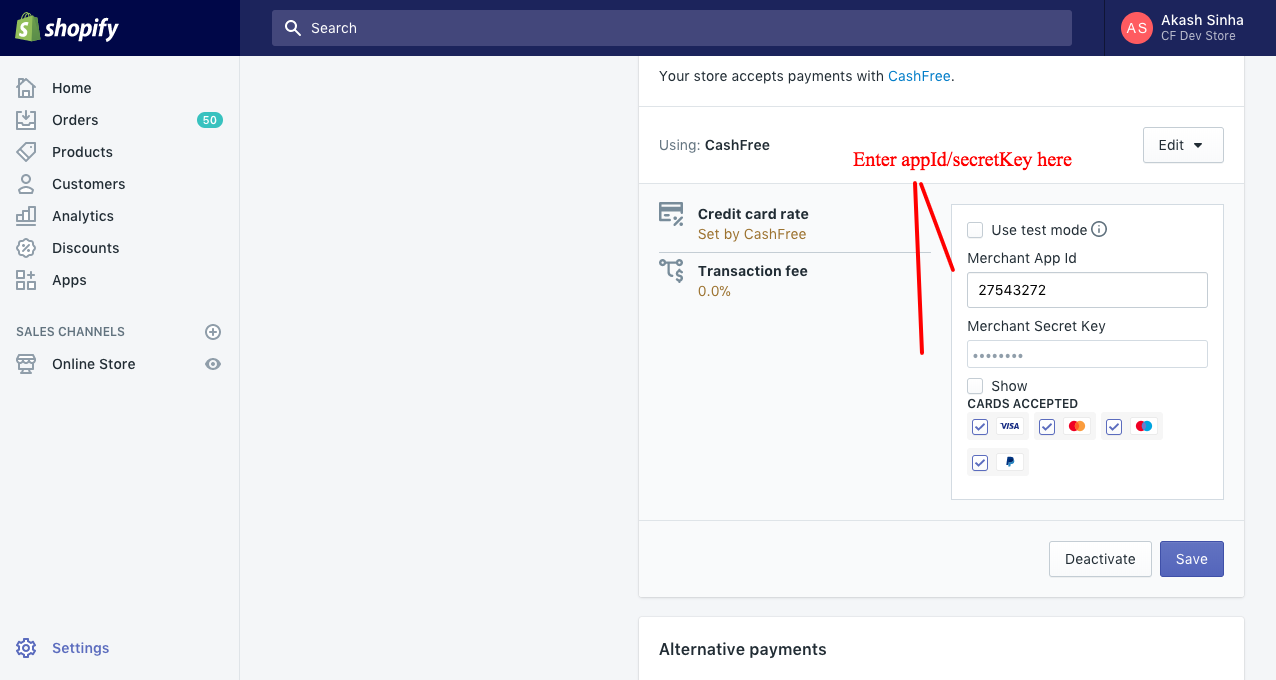Image resolution: width=1276 pixels, height=680 pixels.
Task: Focus the Merchant Secret Key field
Action: pos(1087,354)
